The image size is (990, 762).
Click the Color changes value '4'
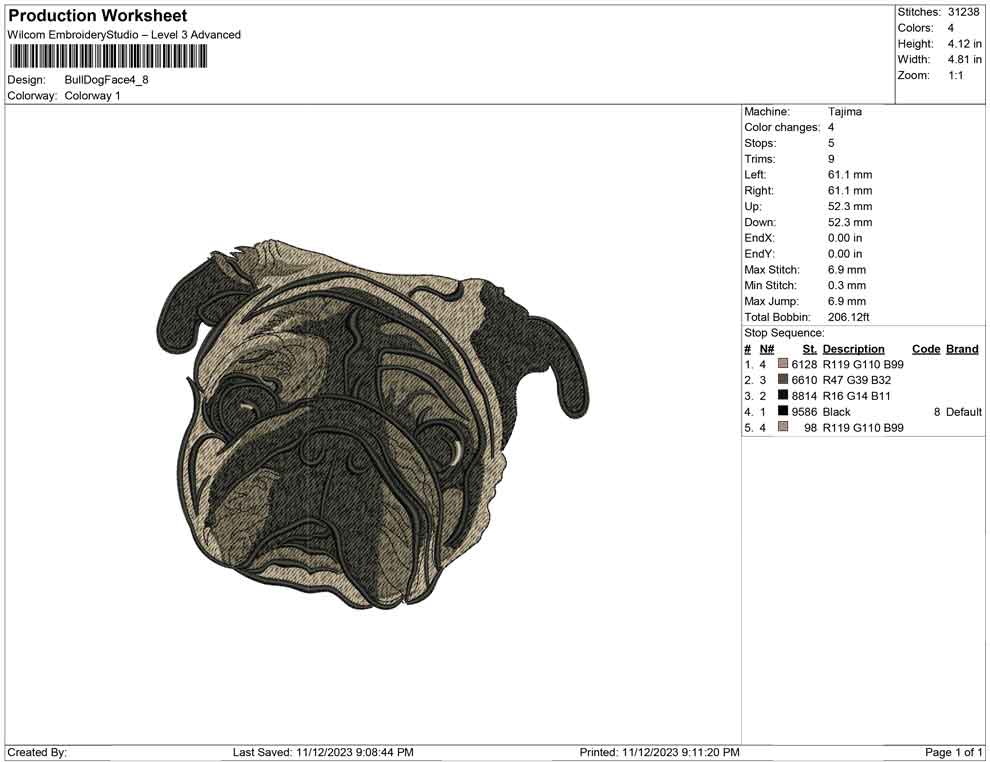(831, 128)
